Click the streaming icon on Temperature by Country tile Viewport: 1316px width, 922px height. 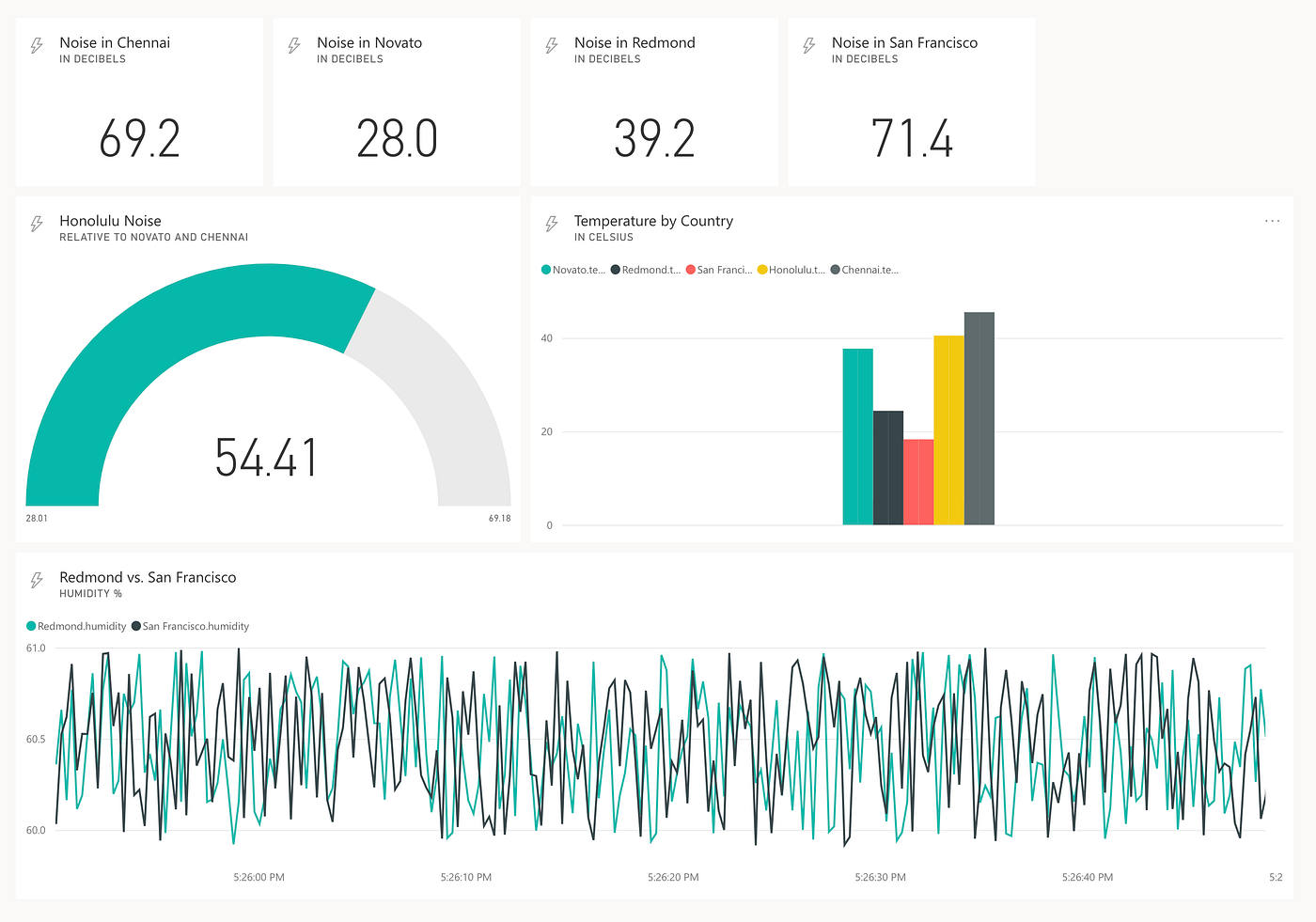(x=552, y=223)
